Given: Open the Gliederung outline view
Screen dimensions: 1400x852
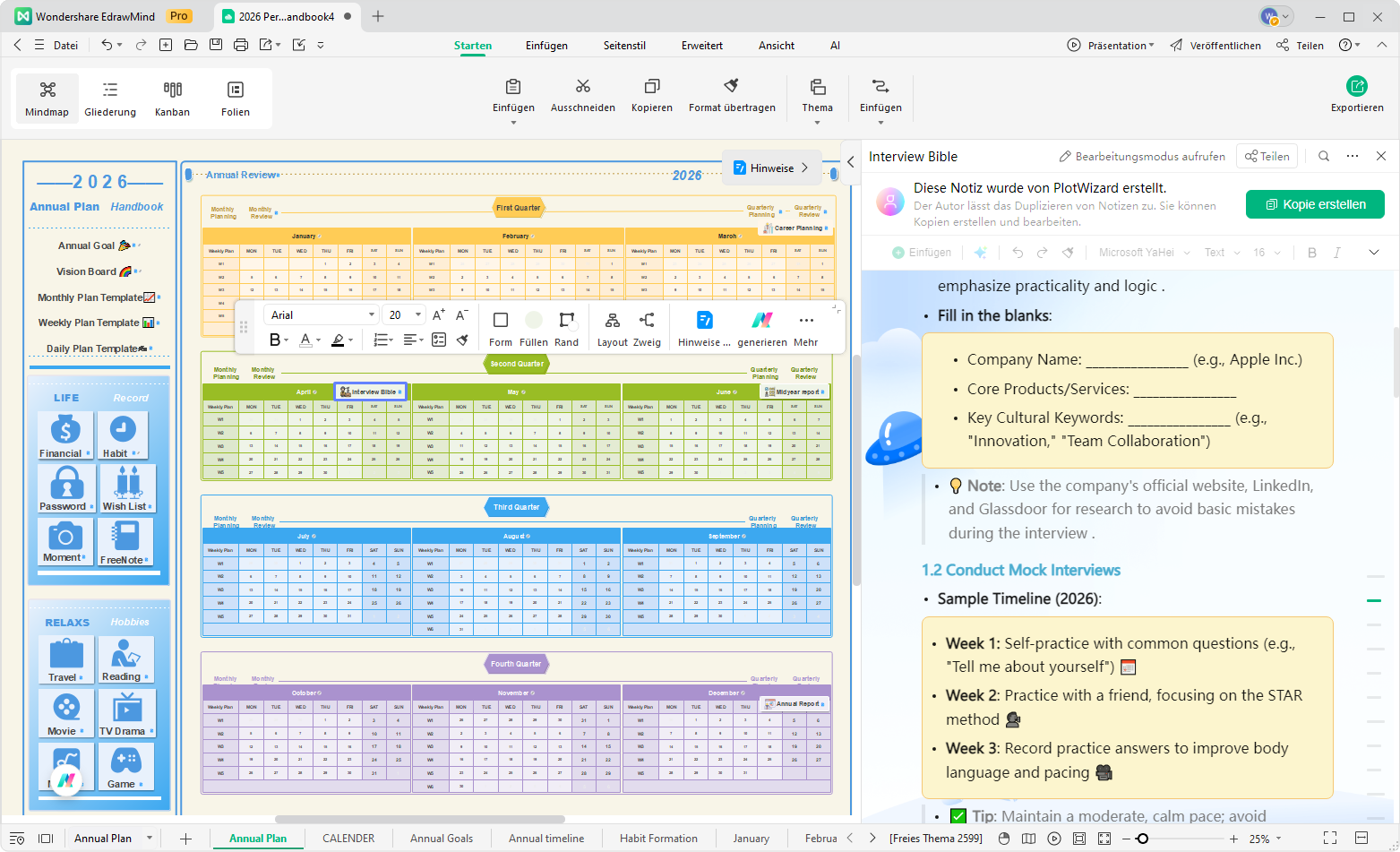Looking at the screenshot, I should pyautogui.click(x=110, y=98).
